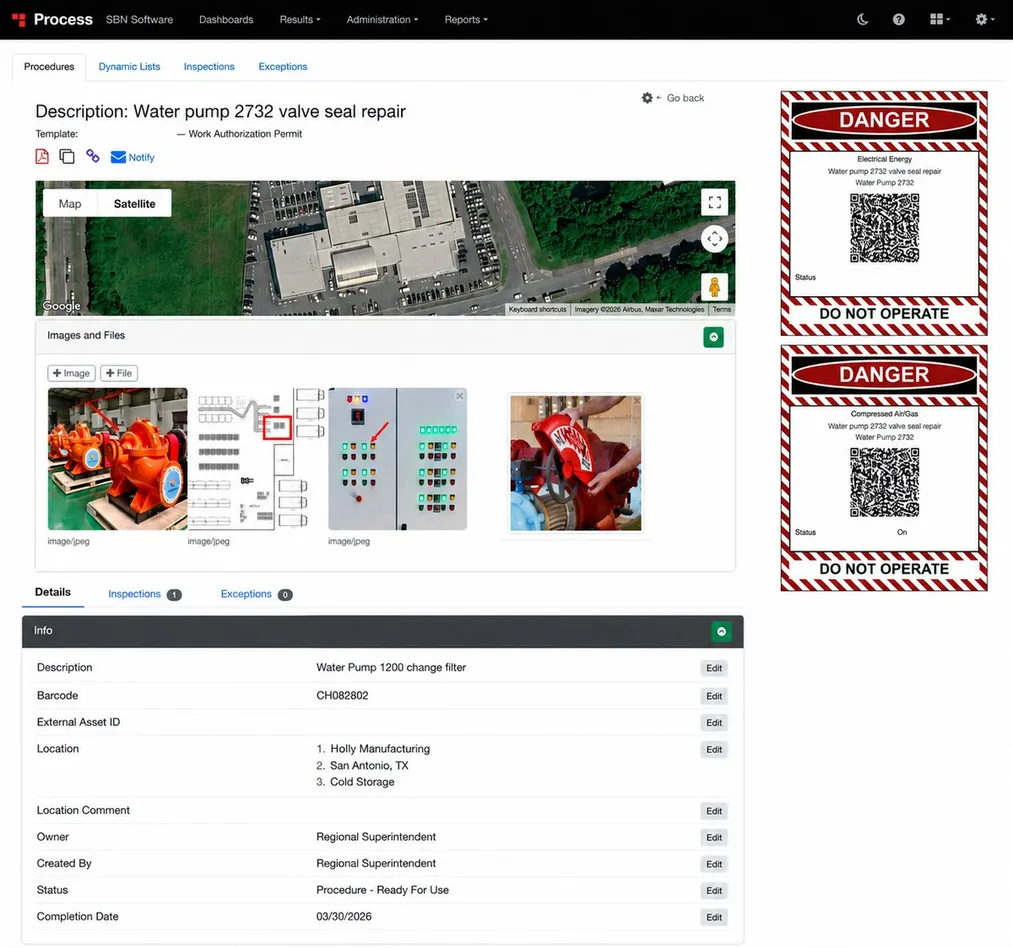Screen dimensions: 1013x948
Task: Open the help question mark icon
Action: [899, 19]
